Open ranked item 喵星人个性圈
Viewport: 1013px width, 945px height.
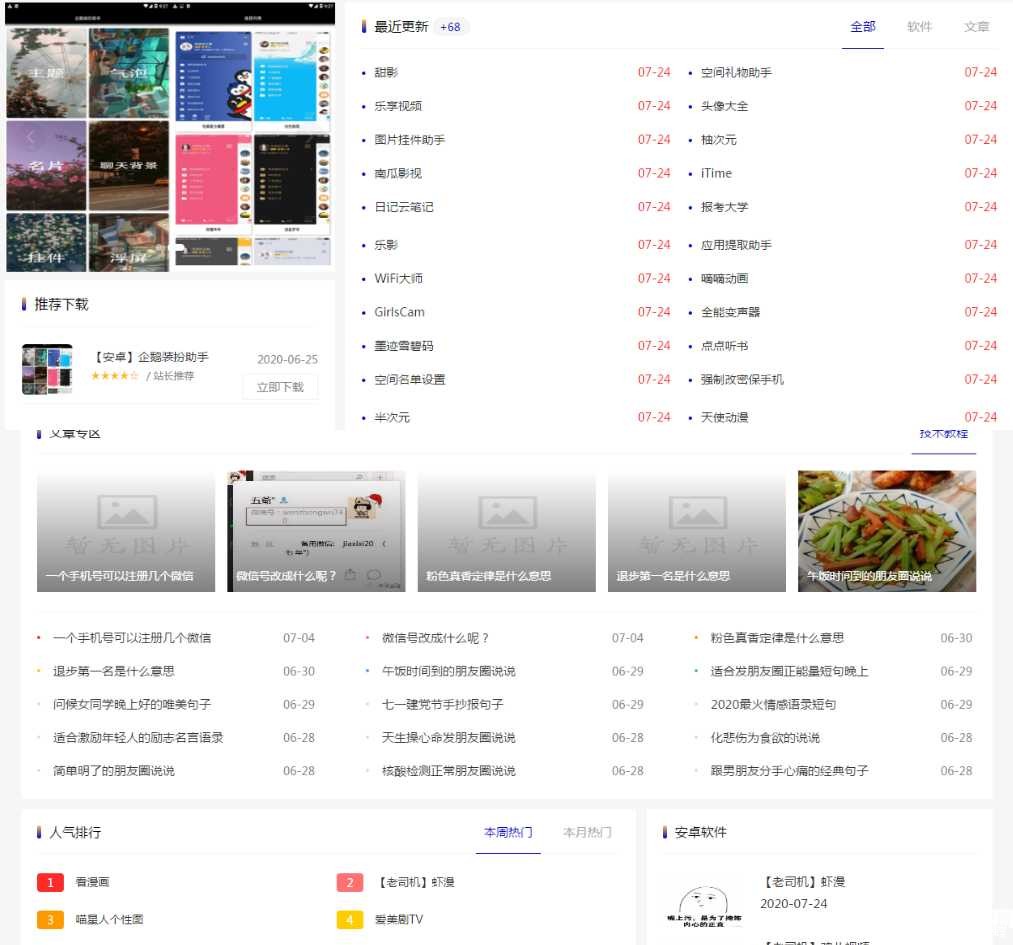coord(109,919)
